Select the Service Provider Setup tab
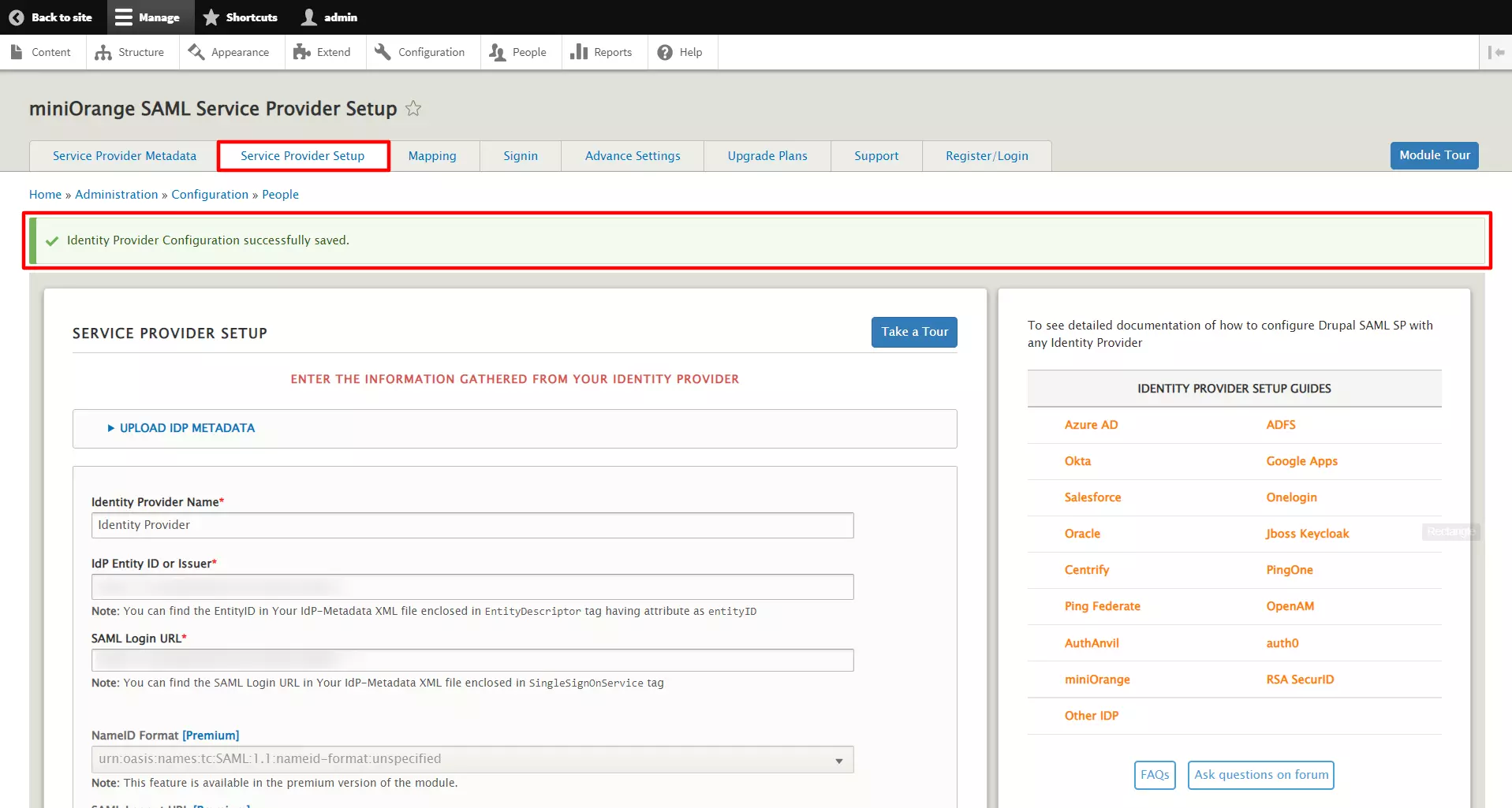1512x808 pixels. pos(303,156)
